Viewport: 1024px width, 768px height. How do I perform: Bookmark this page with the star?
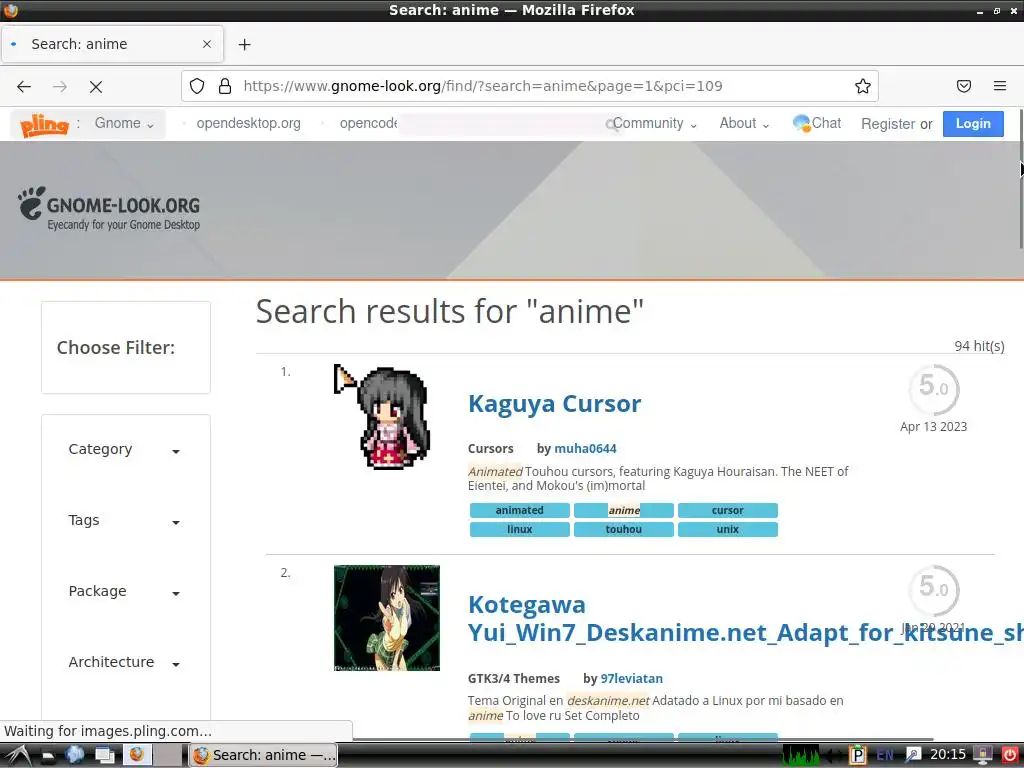(x=863, y=86)
